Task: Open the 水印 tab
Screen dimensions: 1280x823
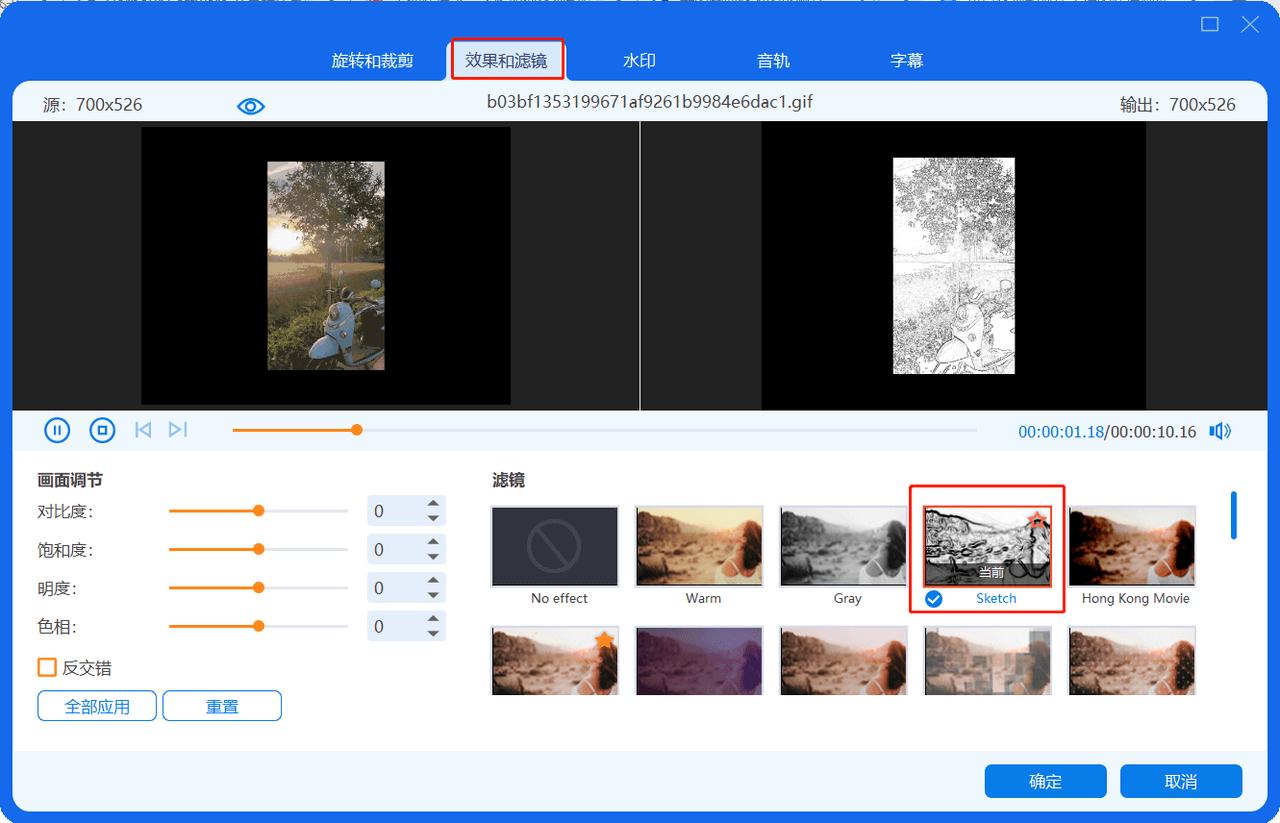Action: point(639,61)
